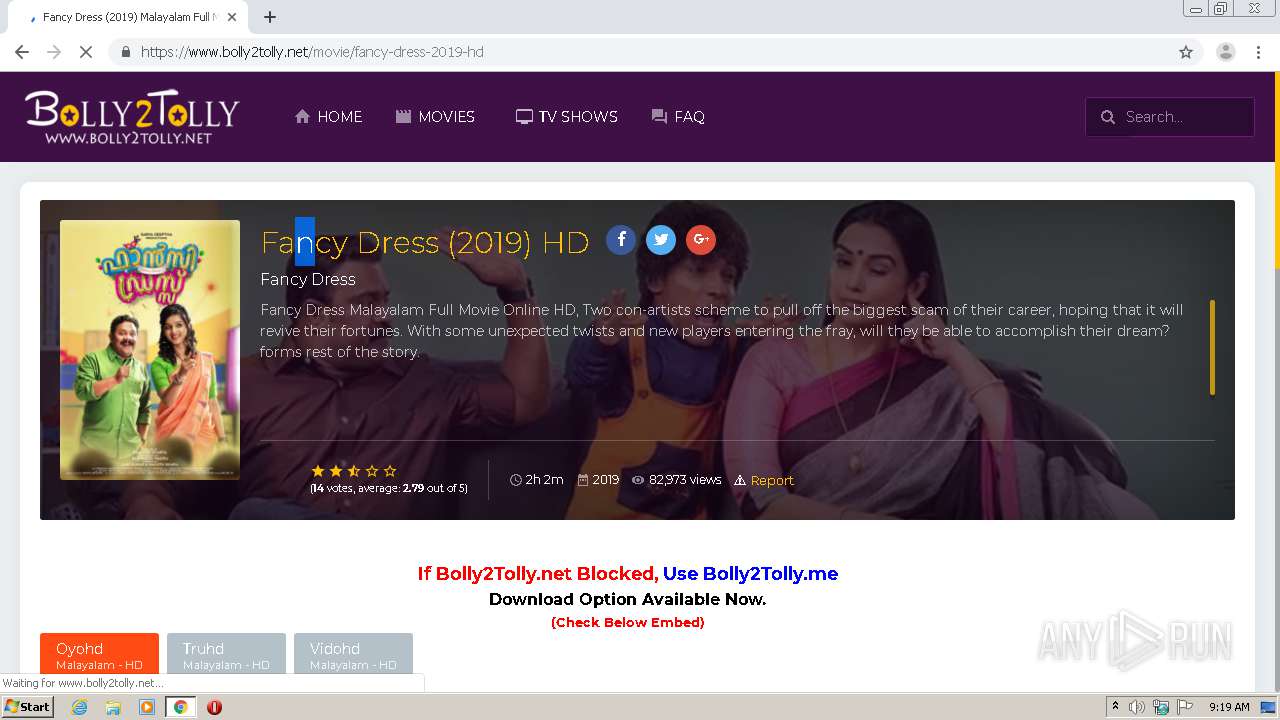The width and height of the screenshot is (1280, 720).
Task: Click Download Option Available Now text
Action: coord(628,600)
